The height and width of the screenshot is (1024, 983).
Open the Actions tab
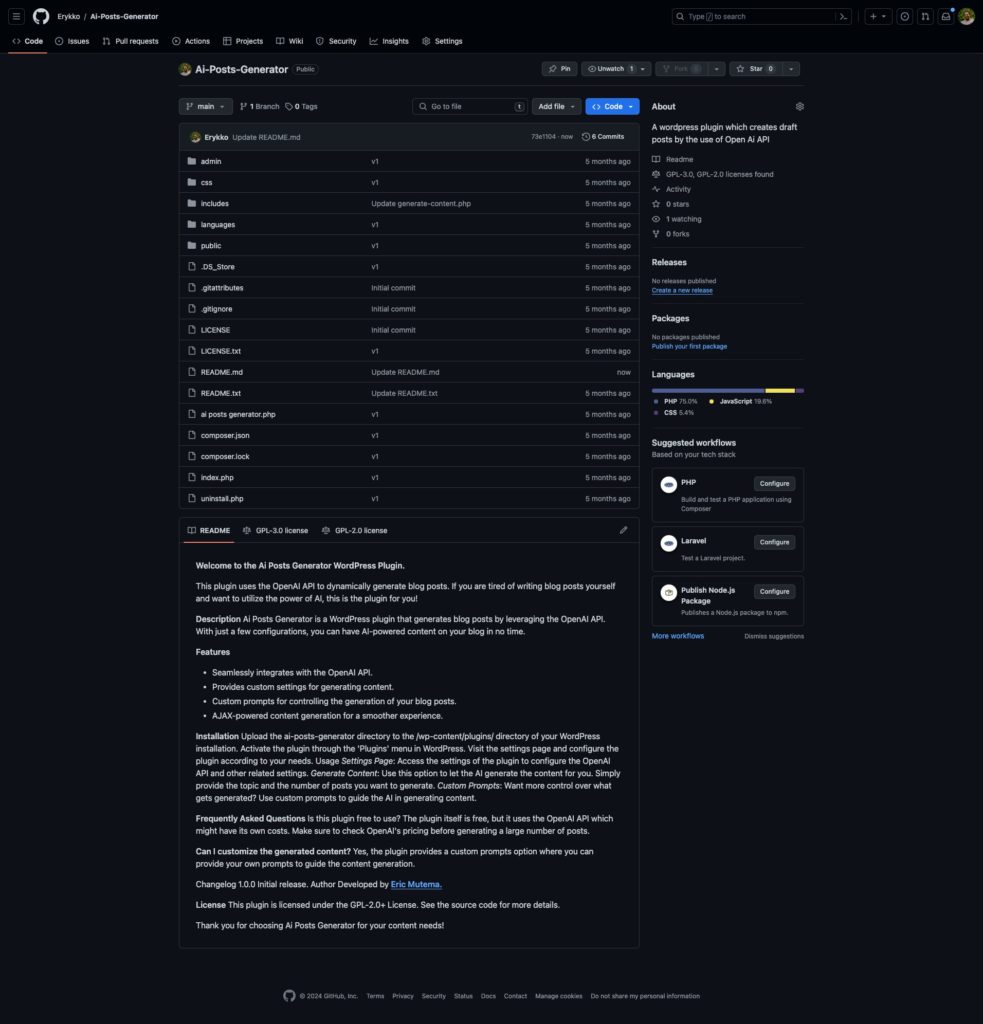click(191, 41)
